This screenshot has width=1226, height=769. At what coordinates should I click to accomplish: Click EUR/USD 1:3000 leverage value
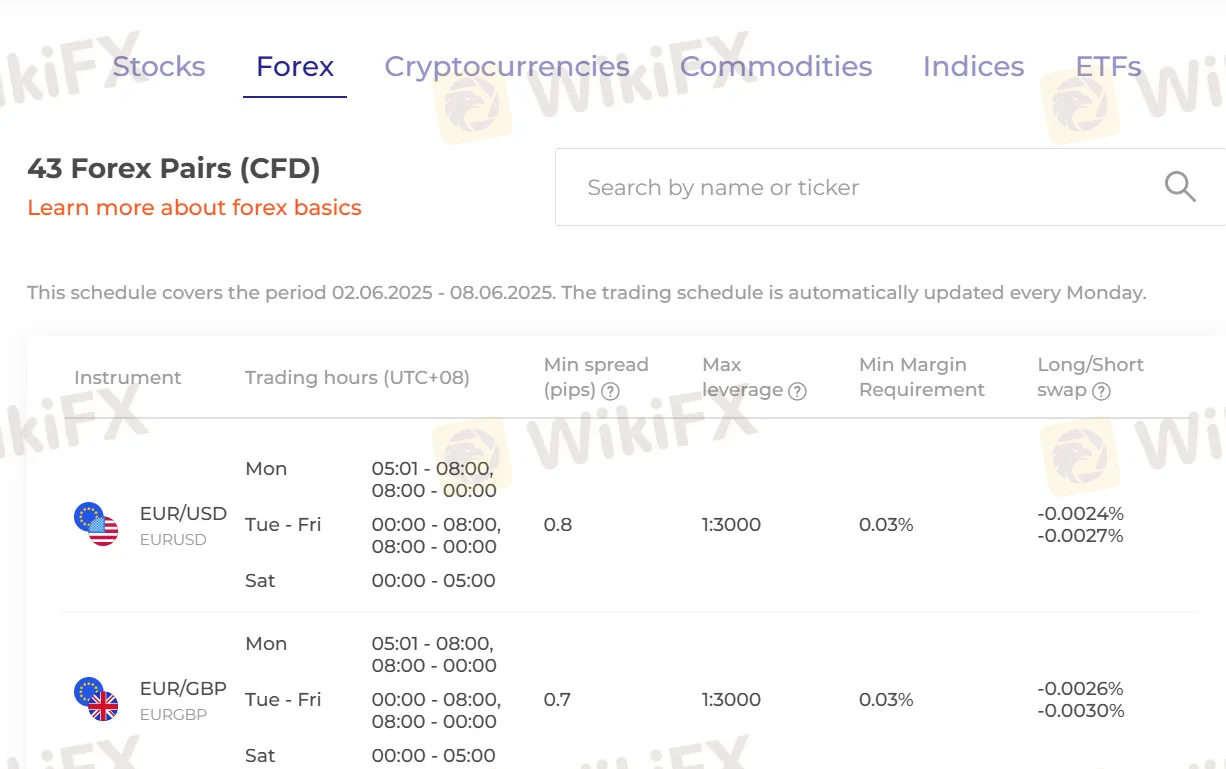click(x=731, y=525)
